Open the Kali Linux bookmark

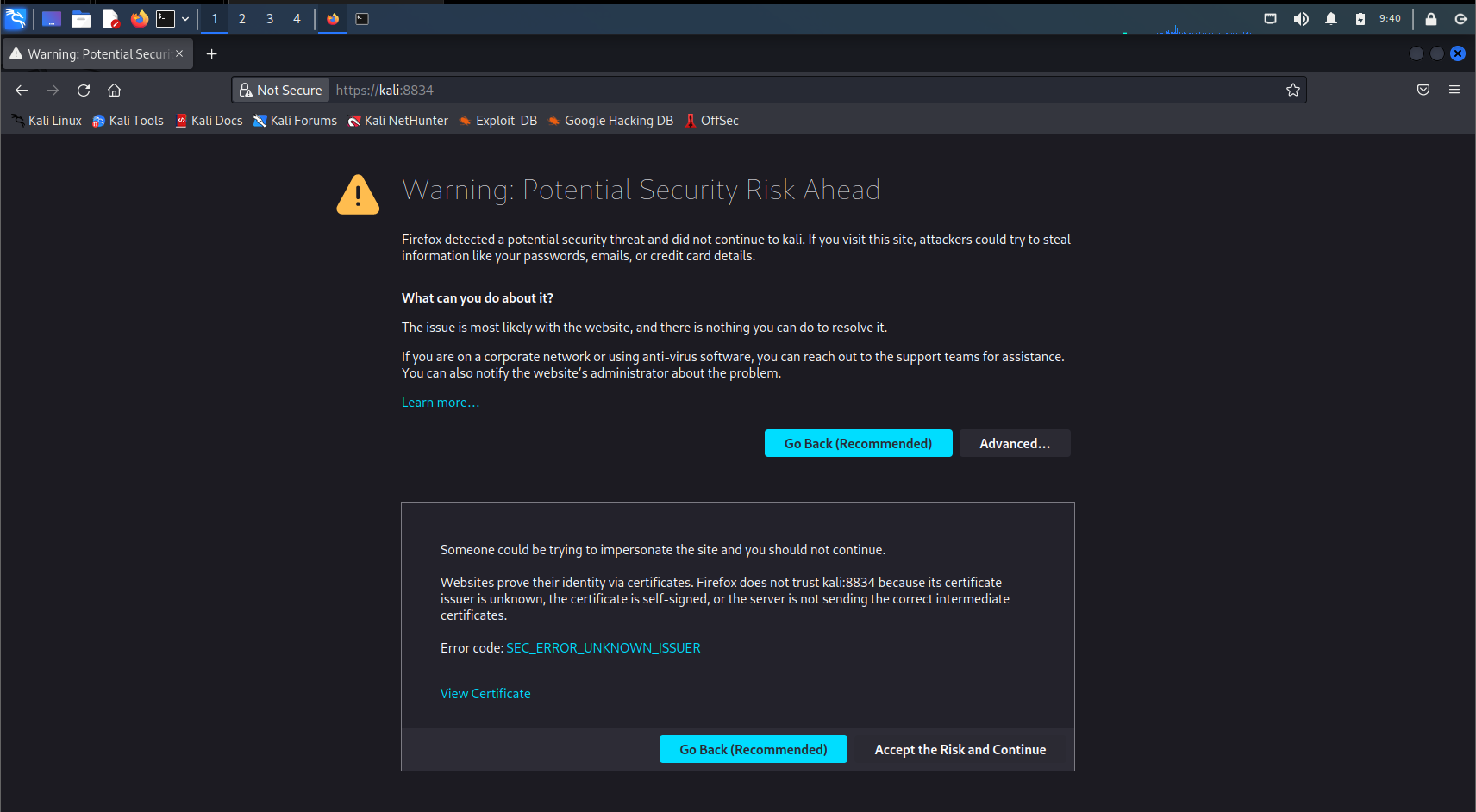[x=47, y=121]
